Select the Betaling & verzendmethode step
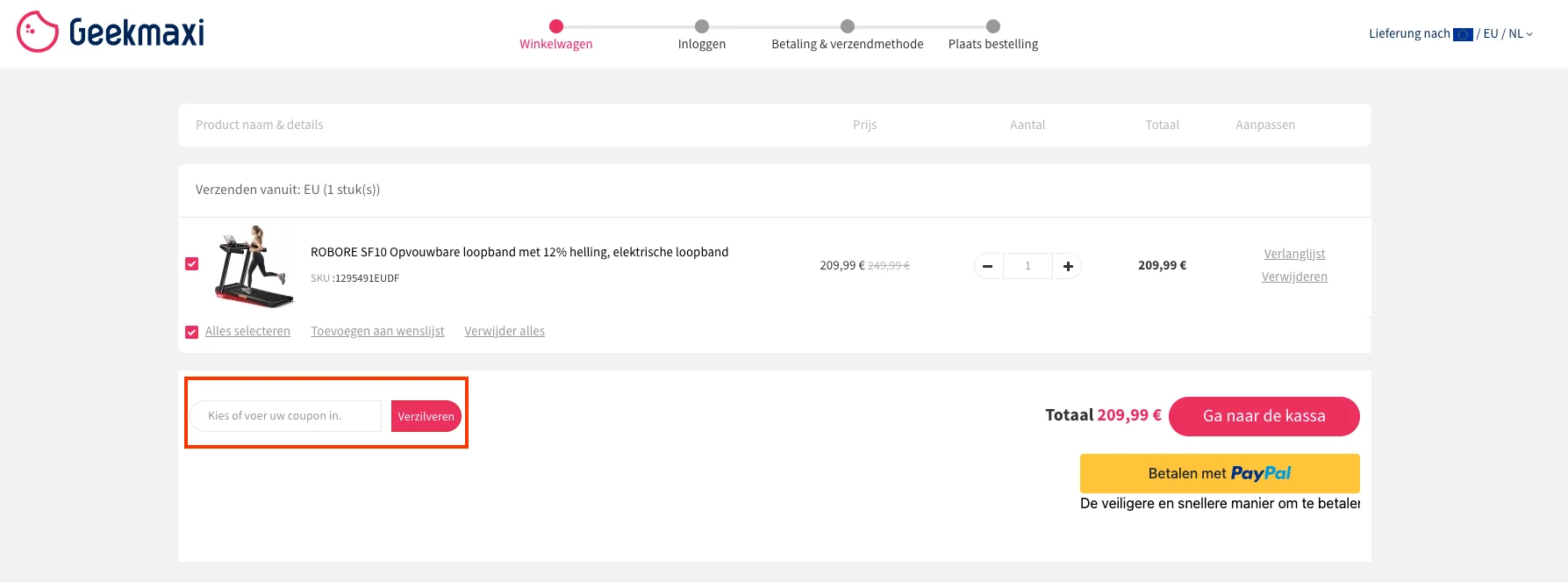 [x=847, y=44]
